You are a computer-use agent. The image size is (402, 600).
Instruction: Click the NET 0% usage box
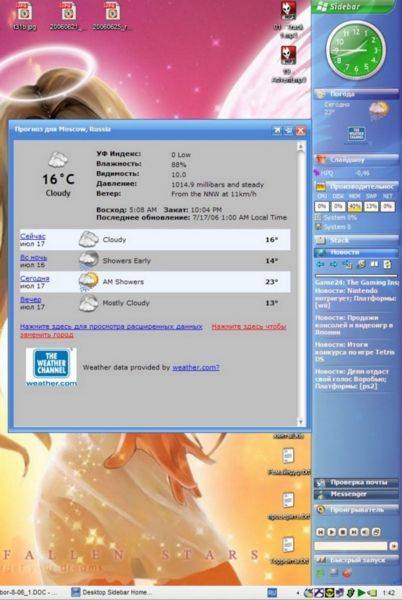coord(387,207)
